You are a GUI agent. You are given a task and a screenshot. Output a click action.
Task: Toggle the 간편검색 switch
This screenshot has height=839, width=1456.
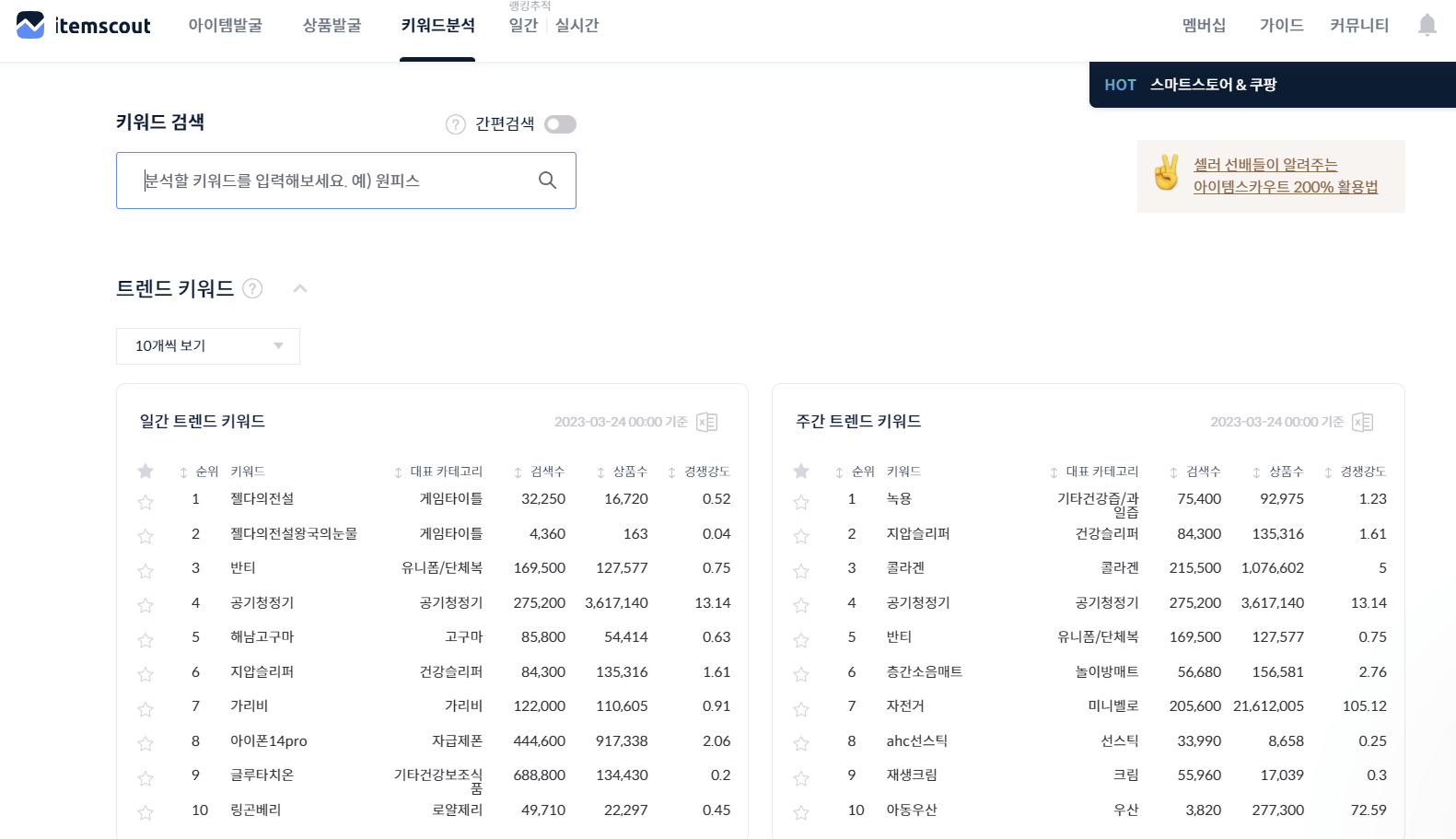pyautogui.click(x=560, y=124)
